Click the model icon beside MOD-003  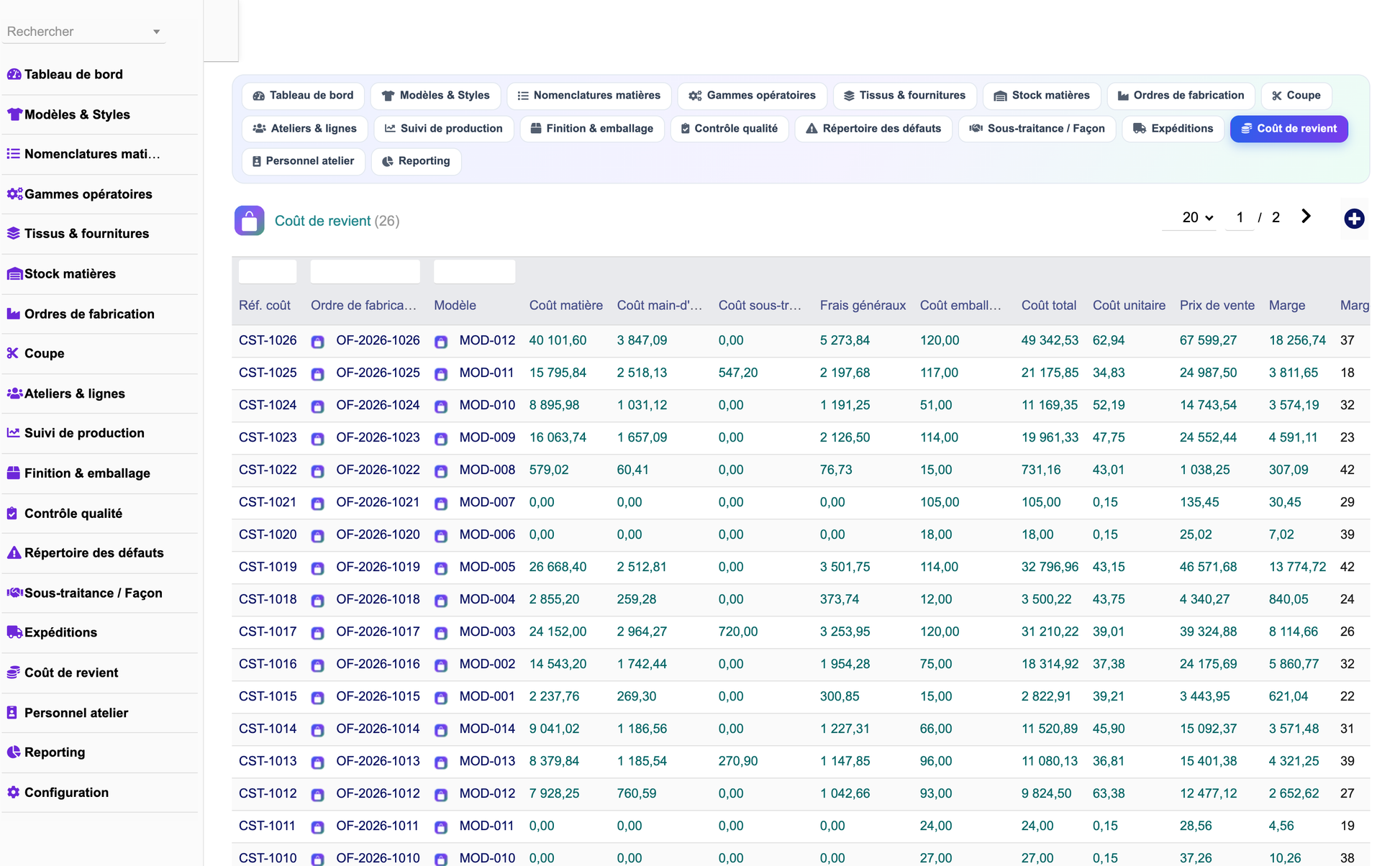(x=441, y=633)
